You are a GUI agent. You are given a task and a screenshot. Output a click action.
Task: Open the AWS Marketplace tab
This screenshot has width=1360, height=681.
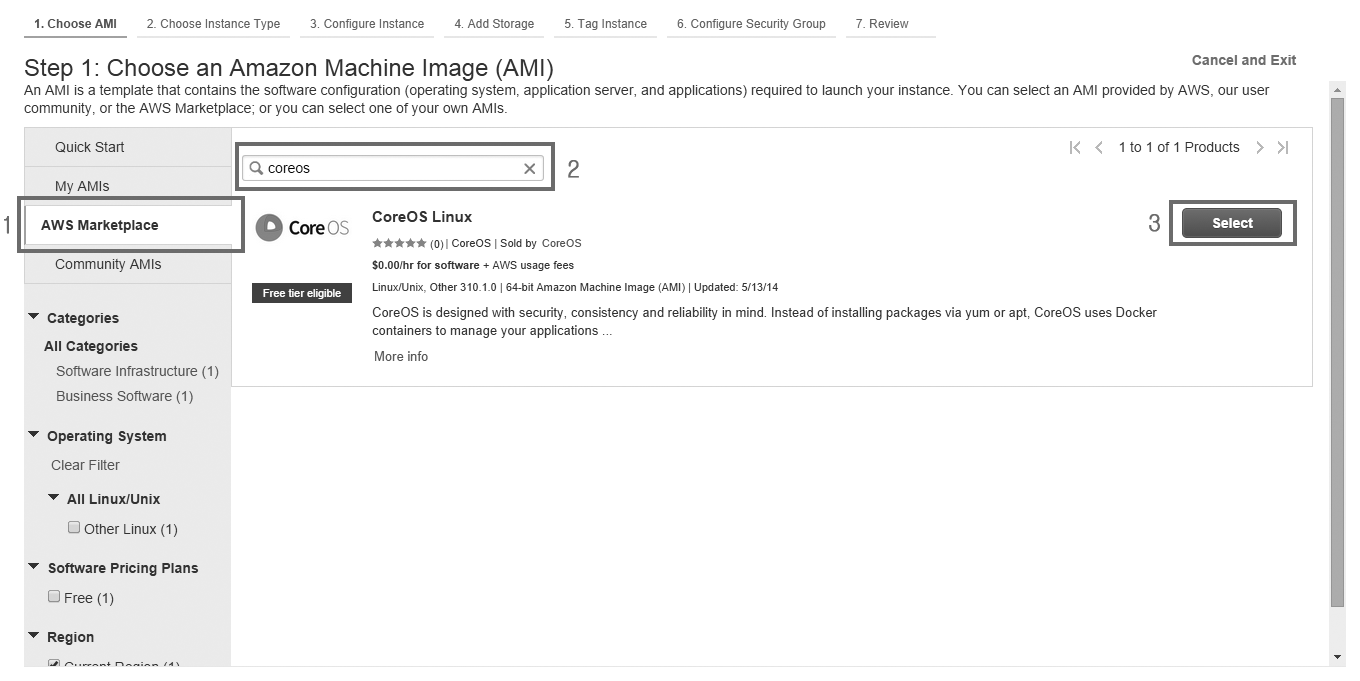pos(100,225)
